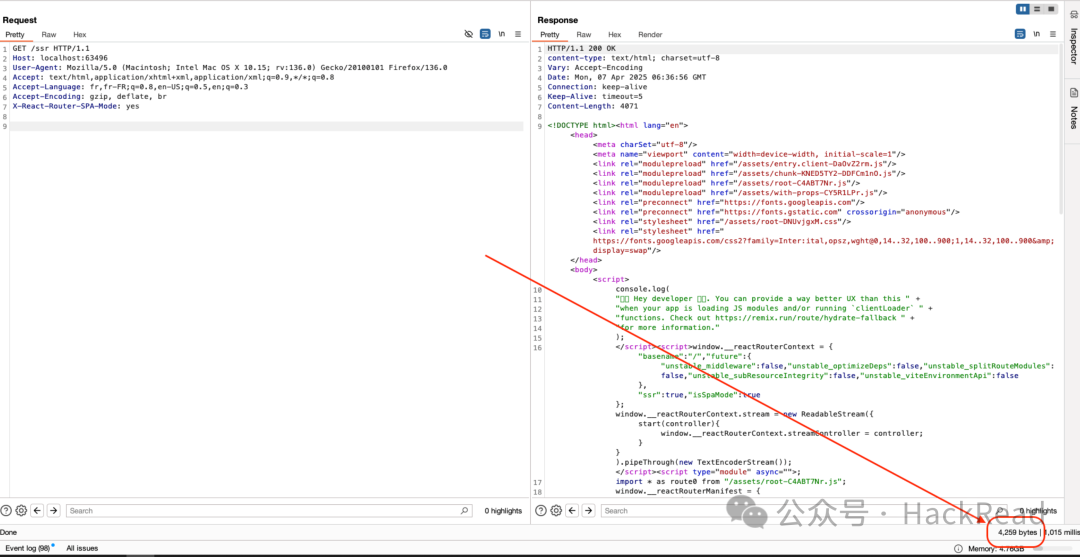1080x557 pixels.
Task: Click the 'Date: Mon, 07 Apr 2025' header
Action: coord(625,77)
